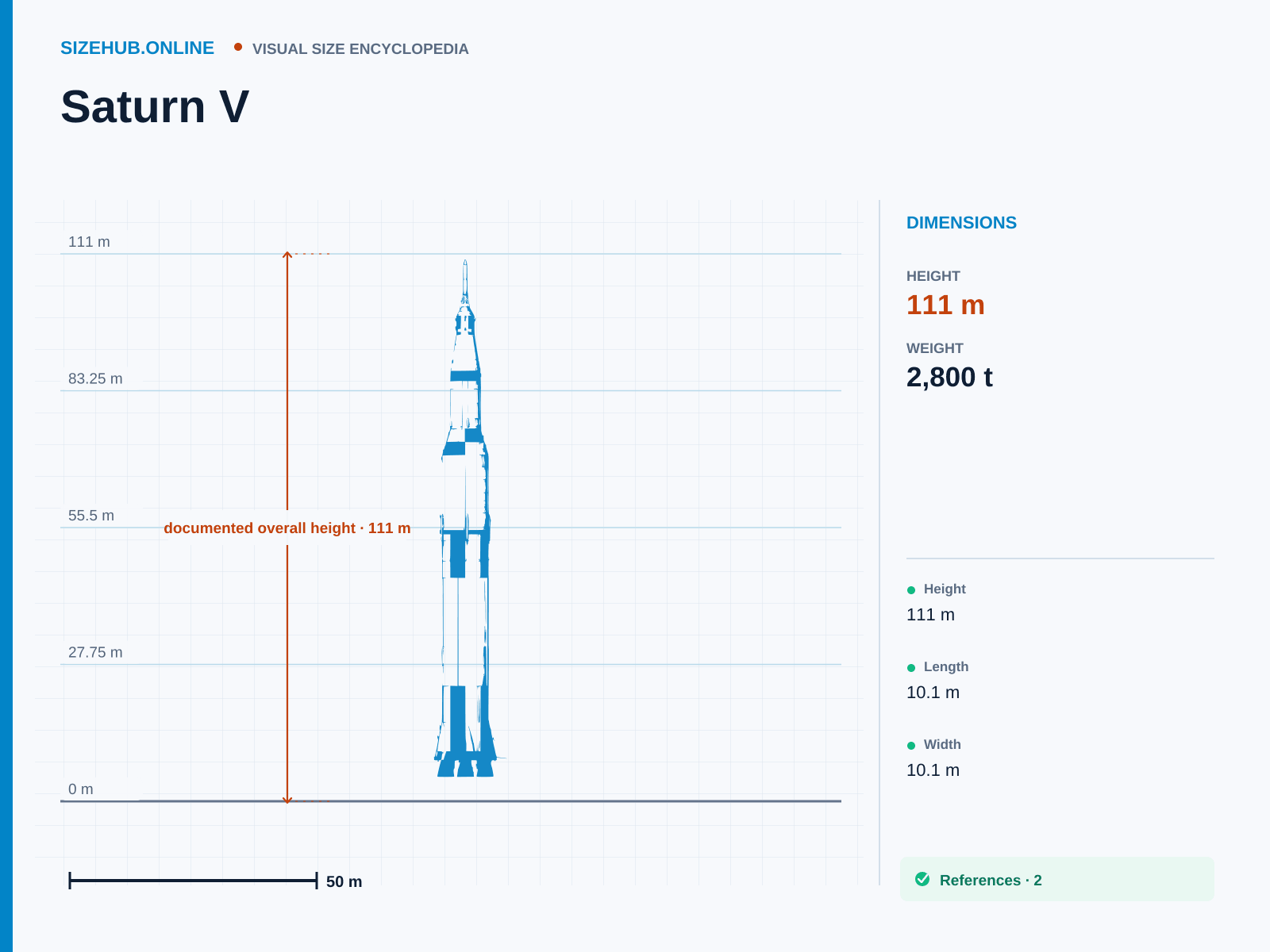Click the green bullet beside Height
Screen dimensions: 1270x952
(x=911, y=590)
